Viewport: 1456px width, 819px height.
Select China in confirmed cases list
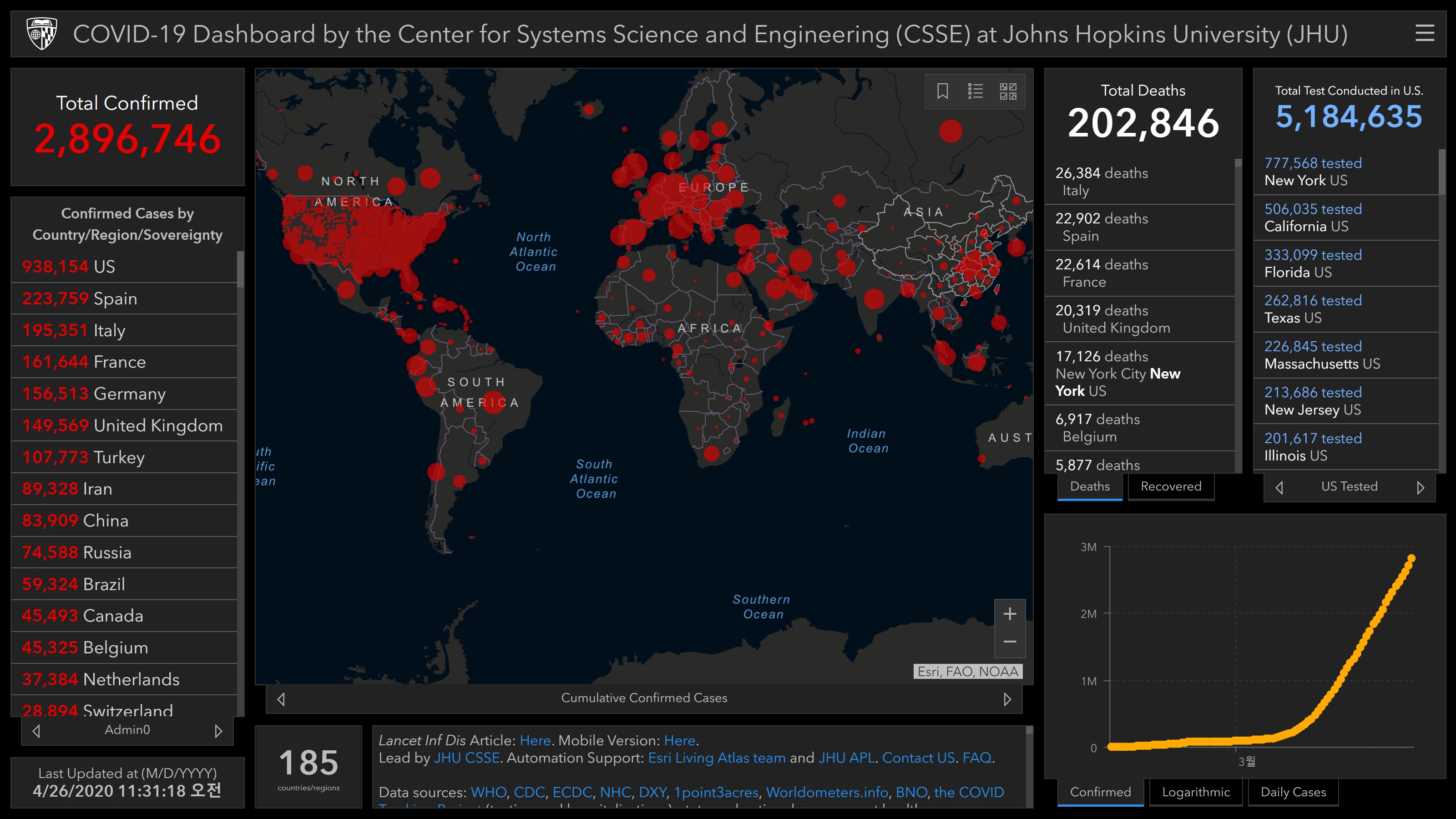[x=124, y=521]
